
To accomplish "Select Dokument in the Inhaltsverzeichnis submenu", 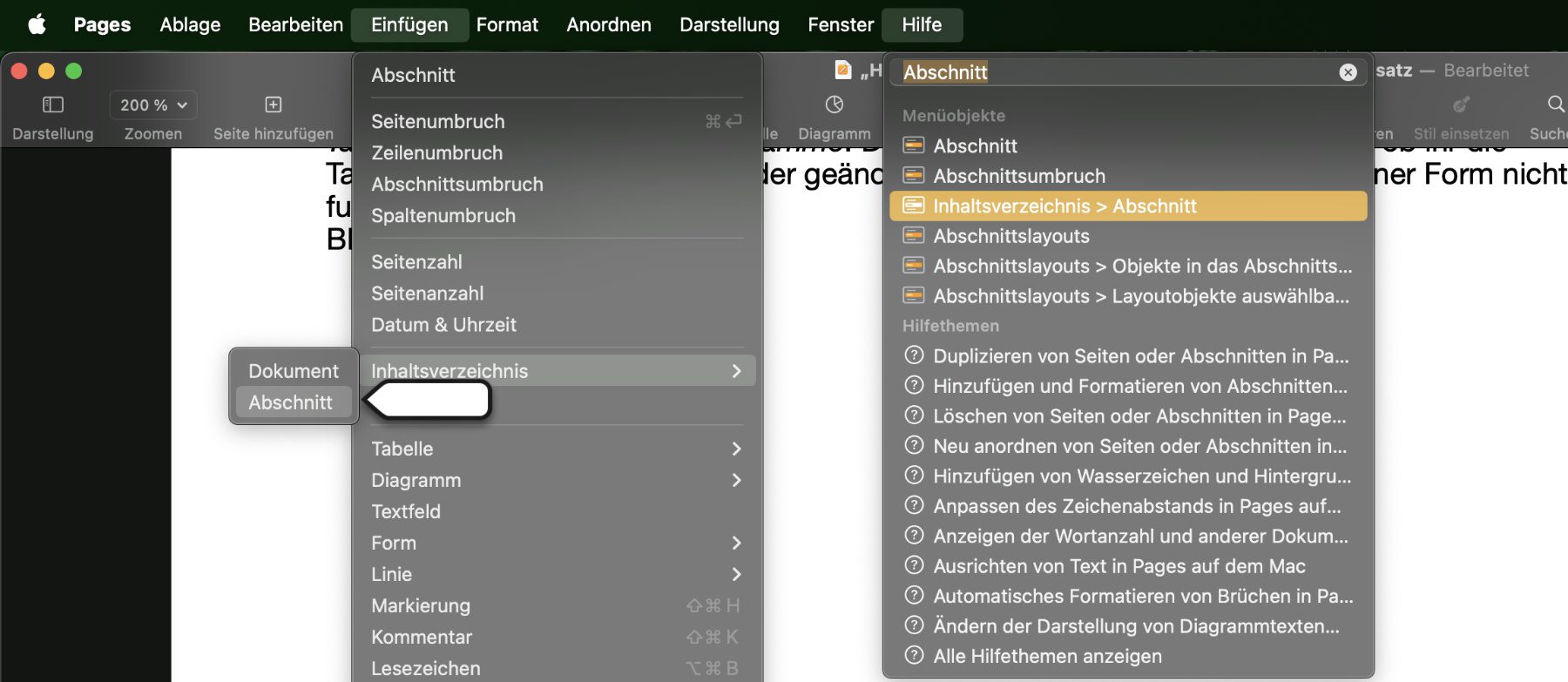I will point(293,371).
